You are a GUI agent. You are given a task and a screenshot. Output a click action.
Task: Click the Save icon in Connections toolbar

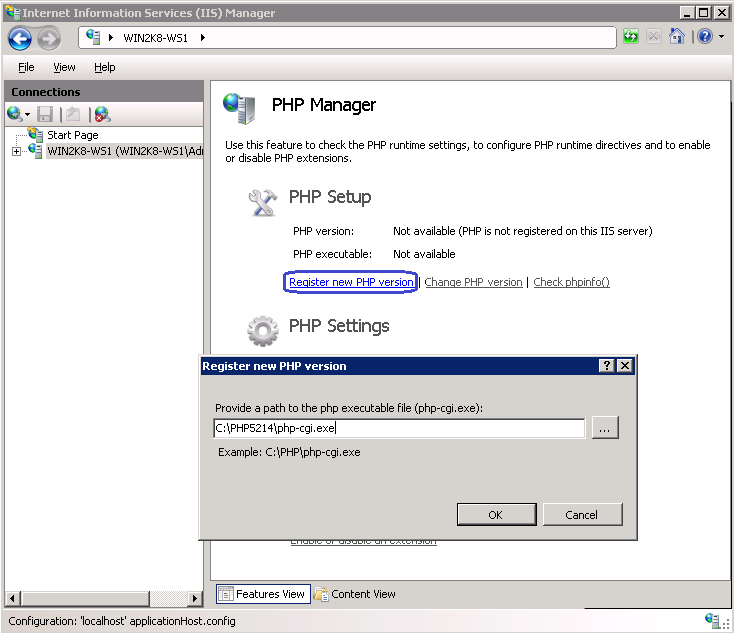[x=45, y=114]
